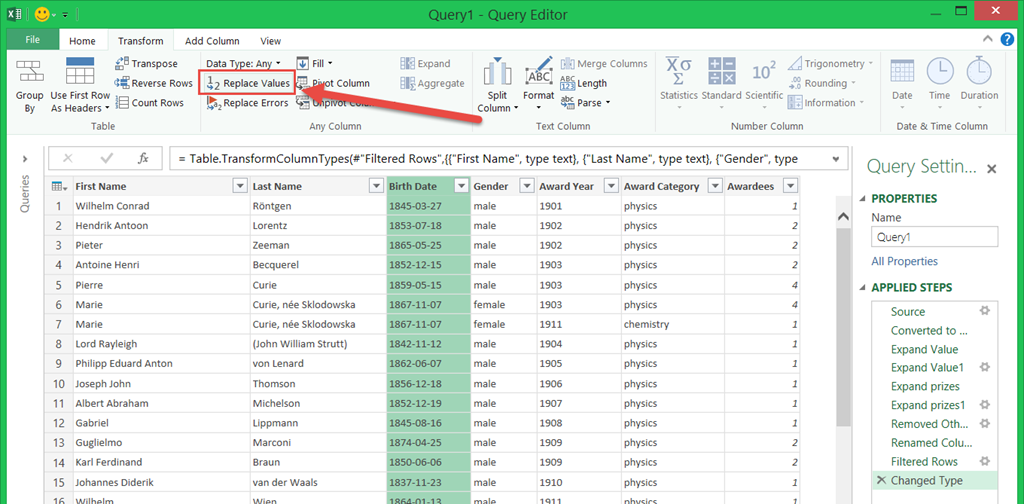
Task: Open the File menu tab
Action: (32, 40)
